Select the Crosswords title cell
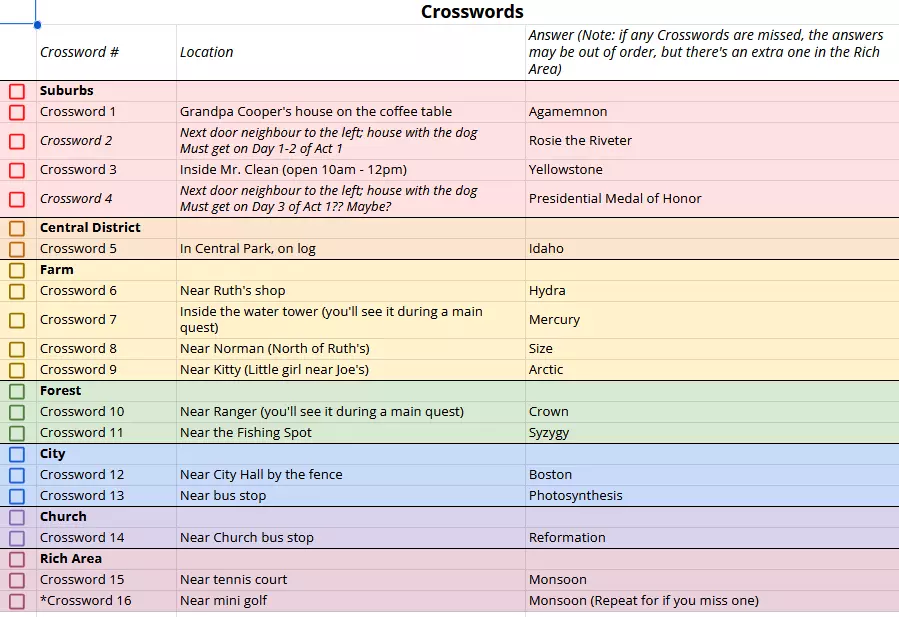The width and height of the screenshot is (899, 617). (x=472, y=12)
